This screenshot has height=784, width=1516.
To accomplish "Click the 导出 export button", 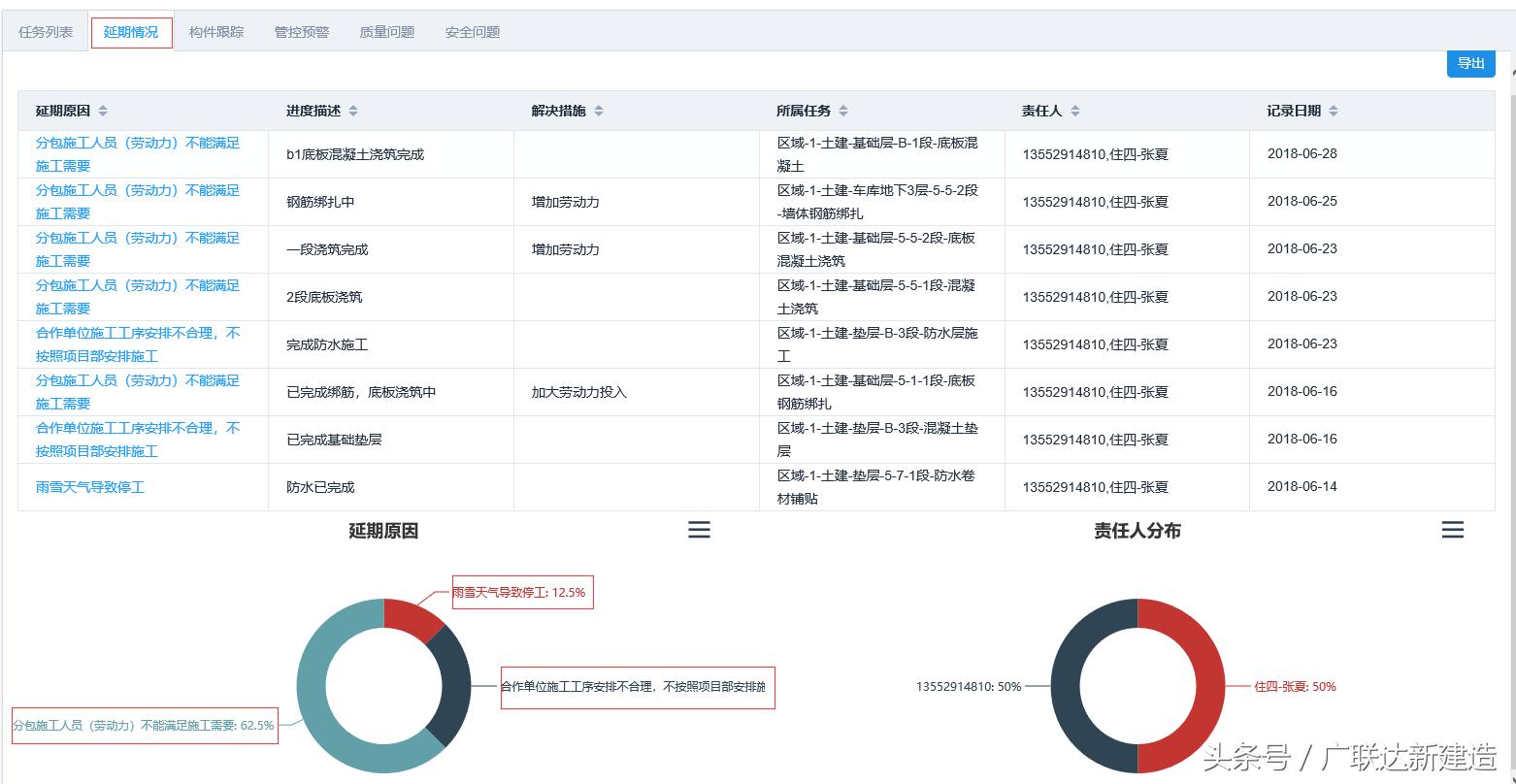I will point(1470,63).
